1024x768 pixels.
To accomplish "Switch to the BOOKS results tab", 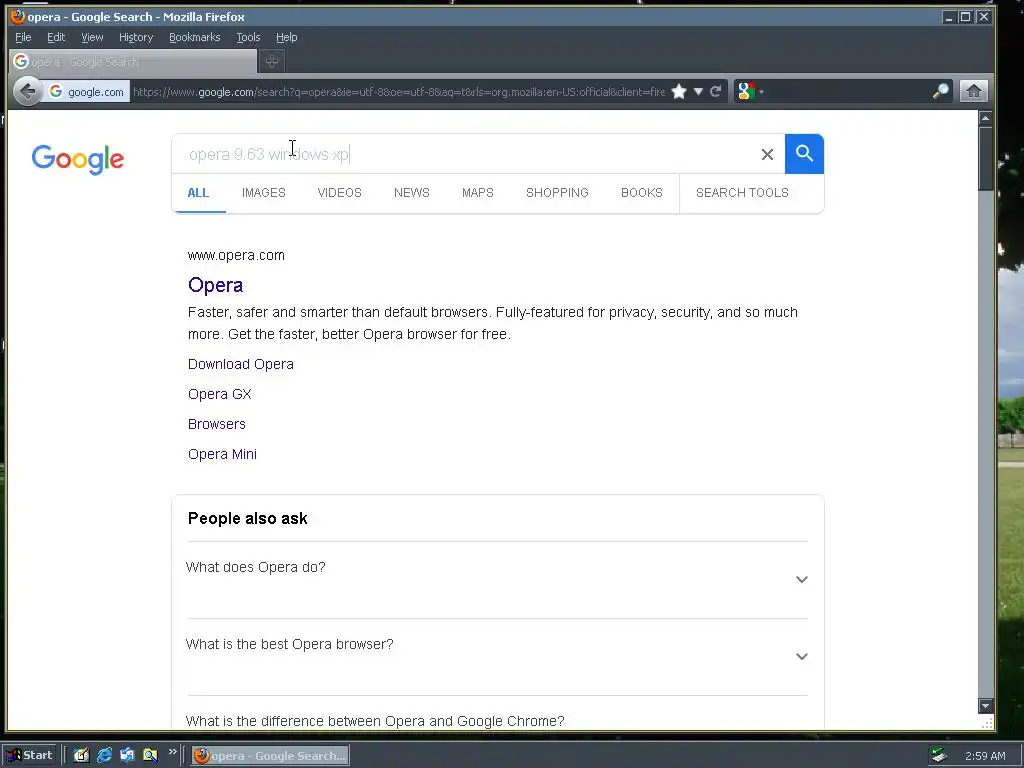I will [x=642, y=193].
